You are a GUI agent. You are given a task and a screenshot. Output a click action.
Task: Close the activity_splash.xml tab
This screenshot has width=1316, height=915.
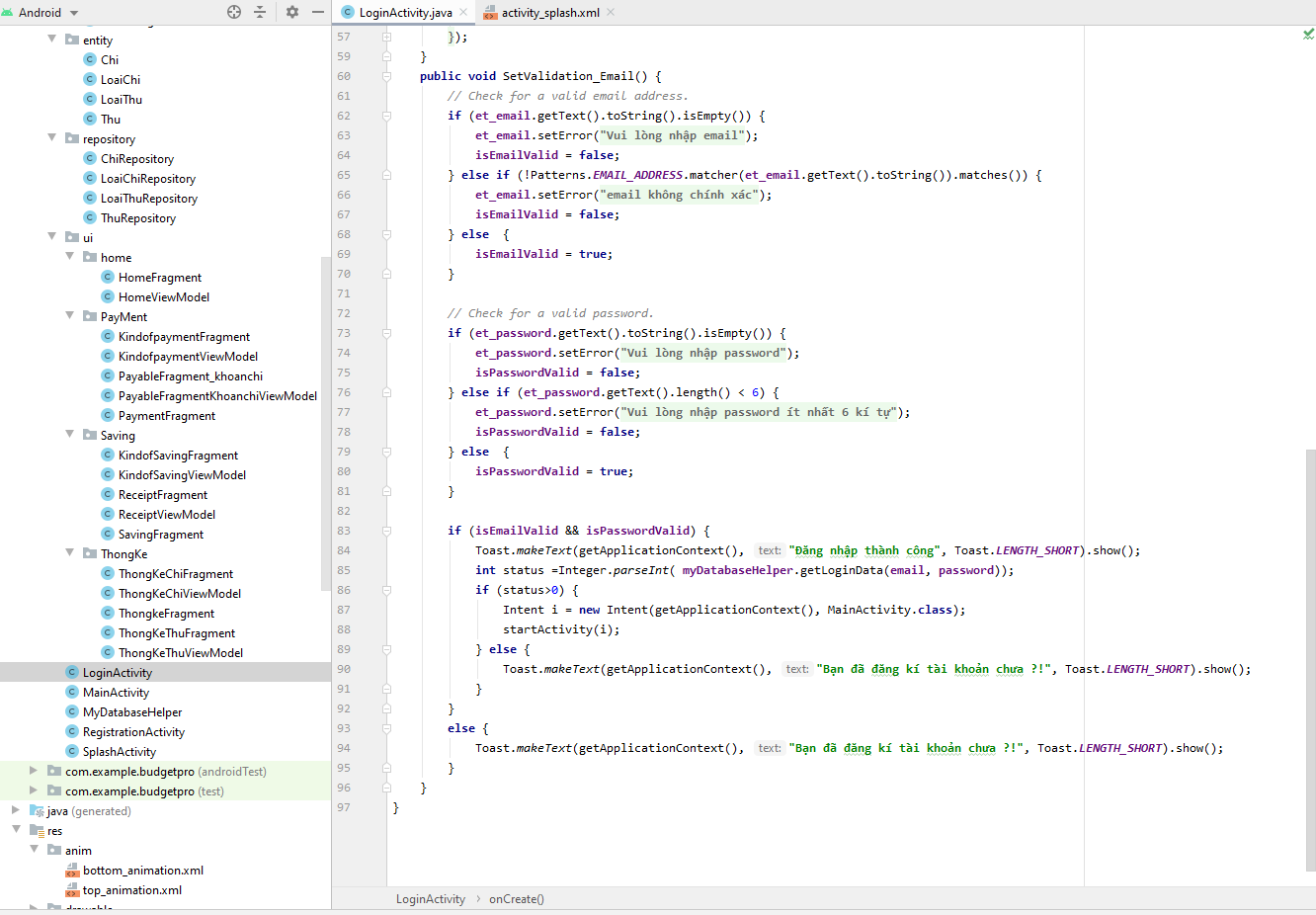tap(611, 12)
